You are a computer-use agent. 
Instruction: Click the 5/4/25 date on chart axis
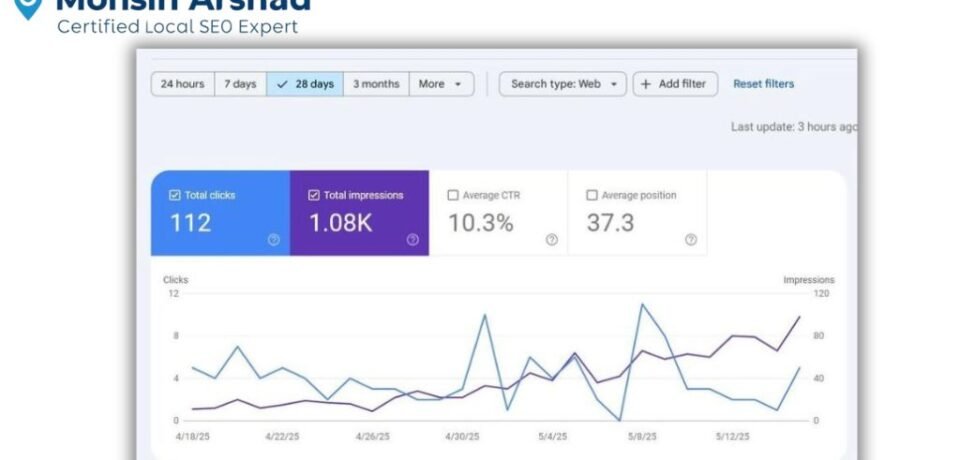[x=553, y=437]
